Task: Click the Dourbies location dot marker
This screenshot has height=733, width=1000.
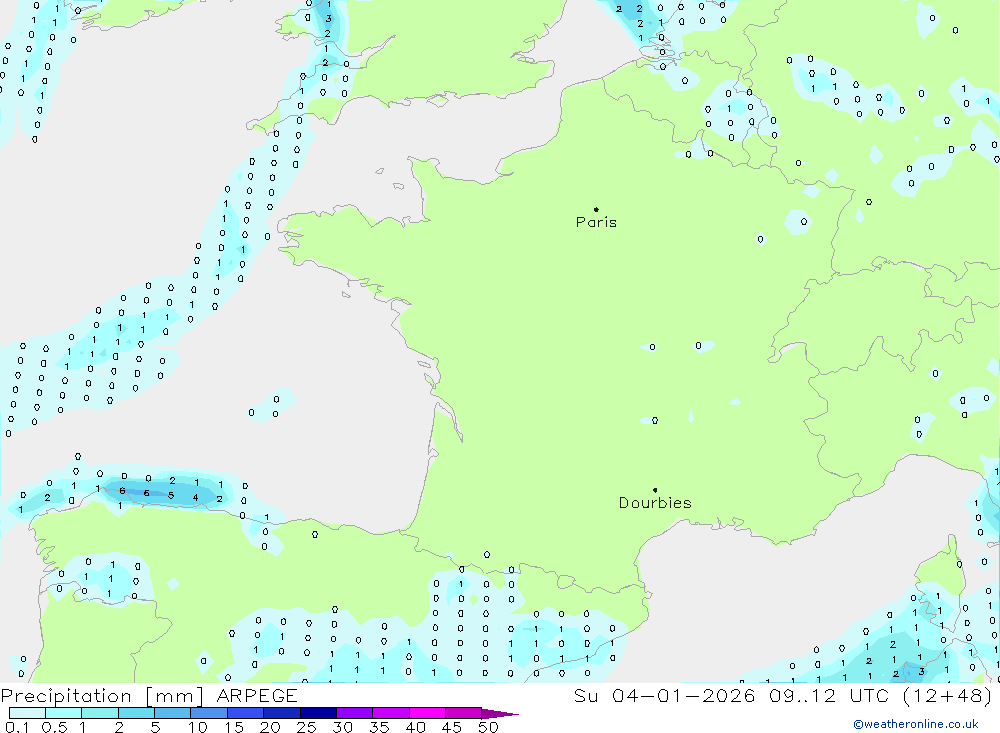Action: (655, 490)
